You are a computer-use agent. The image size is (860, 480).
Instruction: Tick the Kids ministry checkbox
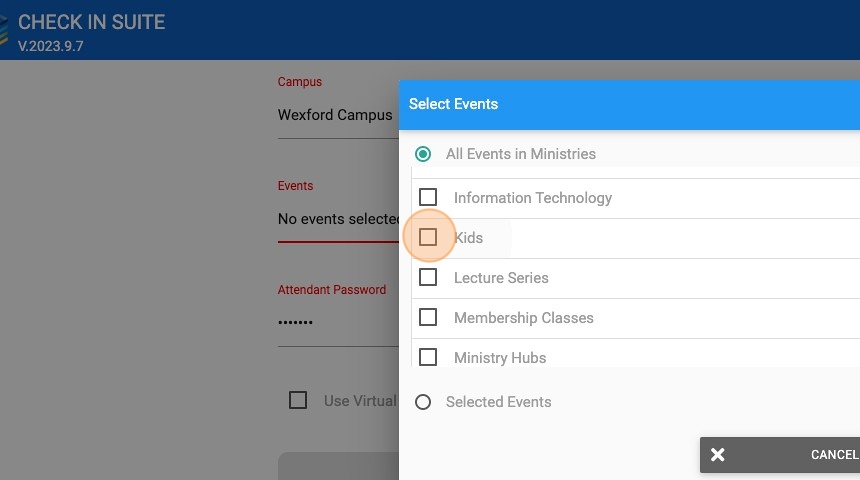point(428,237)
